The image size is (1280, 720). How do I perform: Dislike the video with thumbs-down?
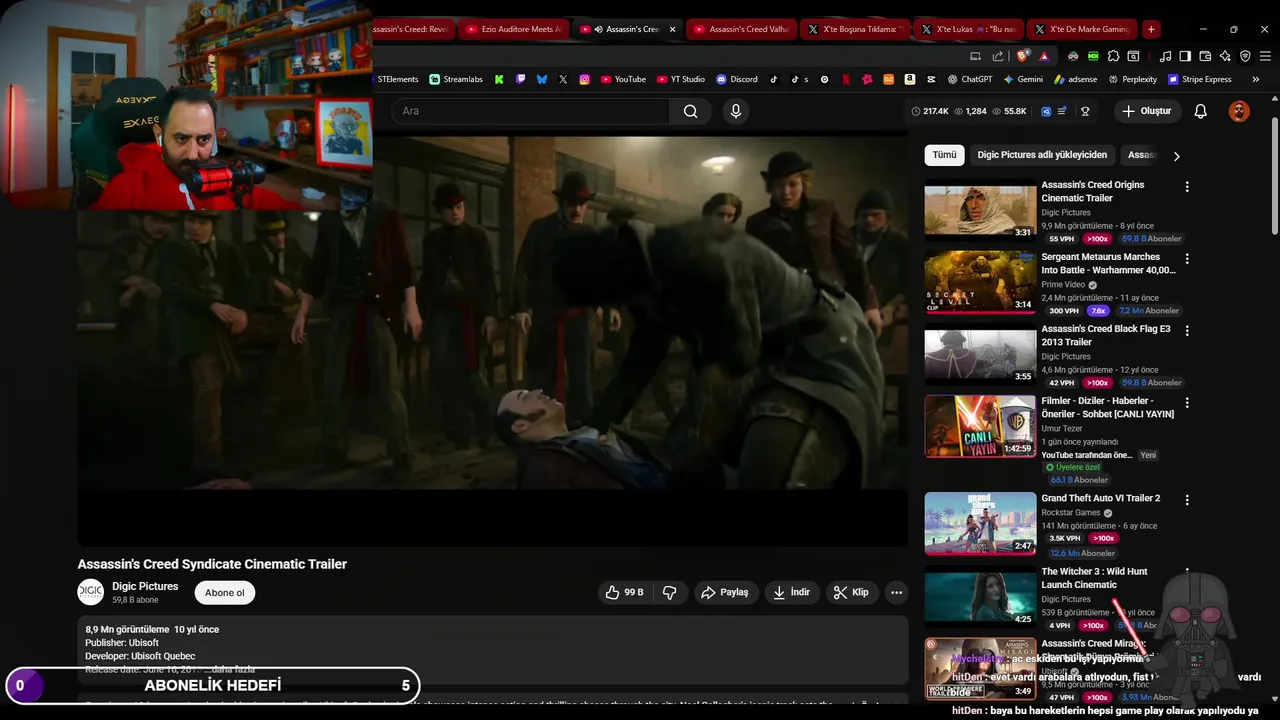point(670,592)
